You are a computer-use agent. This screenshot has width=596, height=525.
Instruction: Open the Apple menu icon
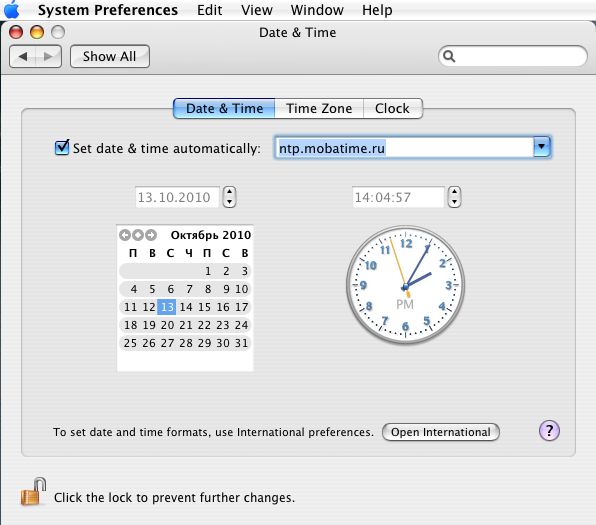pos(11,9)
